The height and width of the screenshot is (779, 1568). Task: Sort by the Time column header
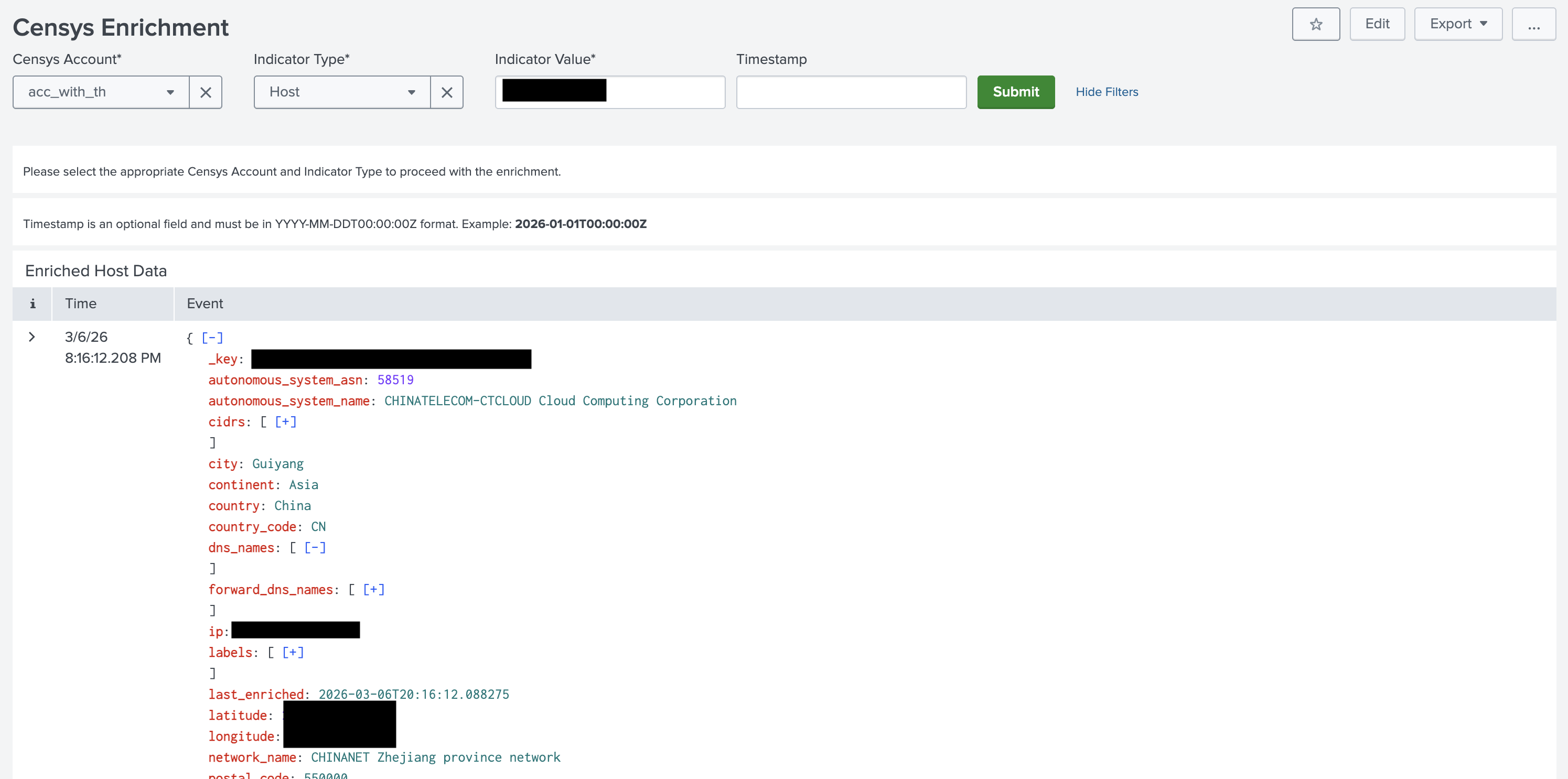point(81,304)
